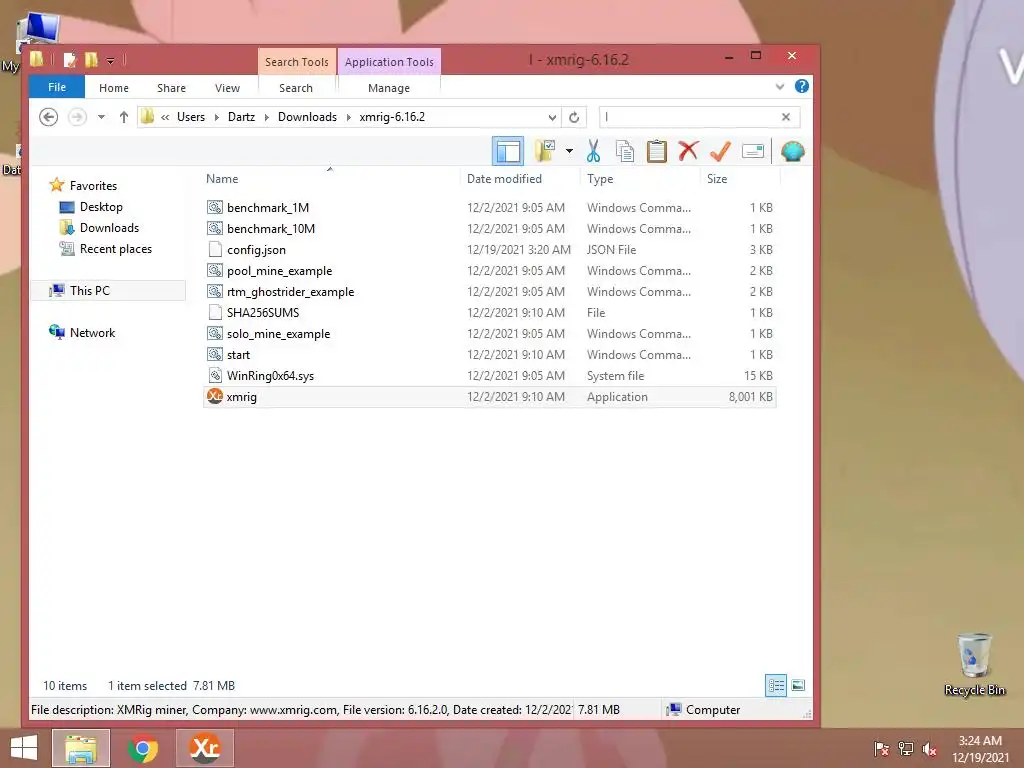
Task: Switch to Details view icon in status bar
Action: 776,686
